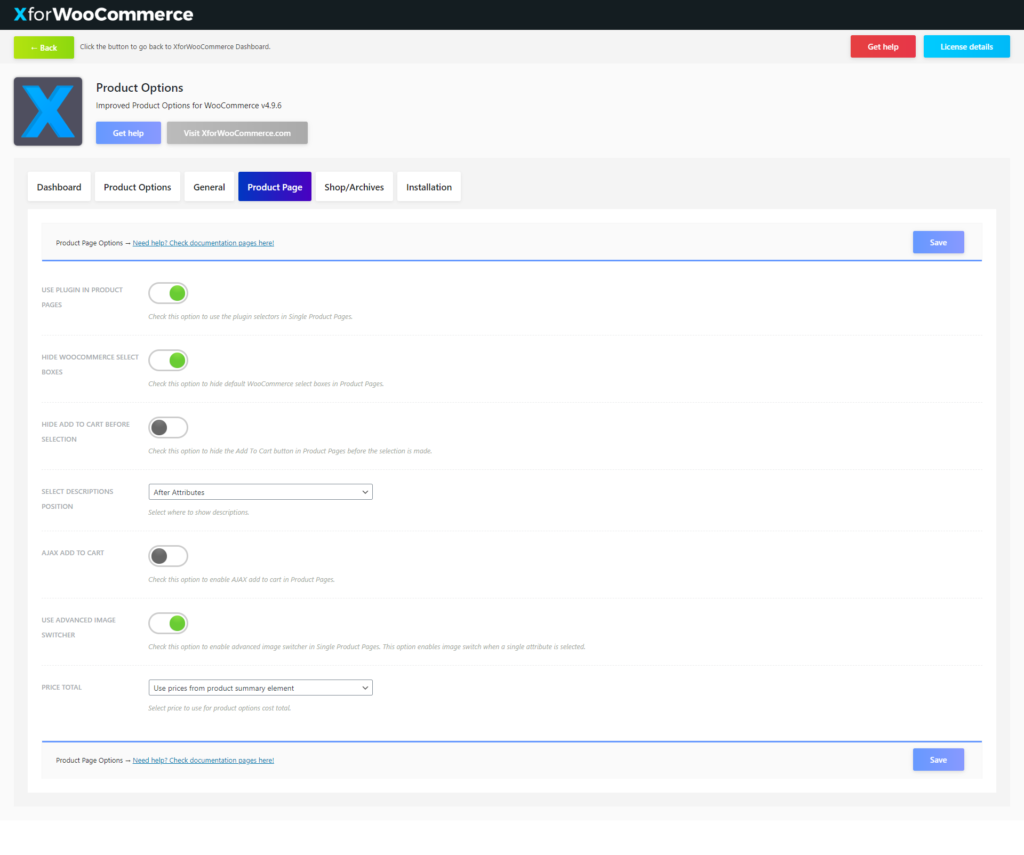Click the red Get help button
The height and width of the screenshot is (855, 1024).
(x=882, y=46)
